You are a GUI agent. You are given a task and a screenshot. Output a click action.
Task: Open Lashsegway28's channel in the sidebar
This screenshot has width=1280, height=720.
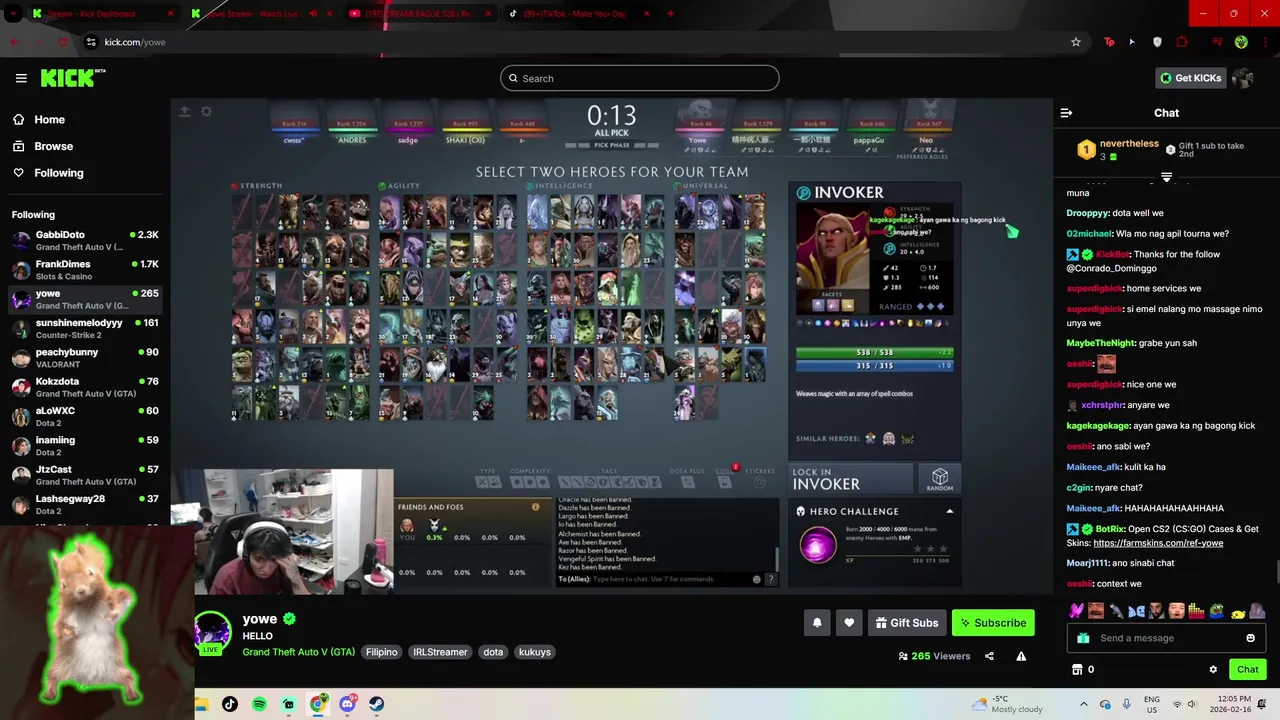(x=84, y=504)
